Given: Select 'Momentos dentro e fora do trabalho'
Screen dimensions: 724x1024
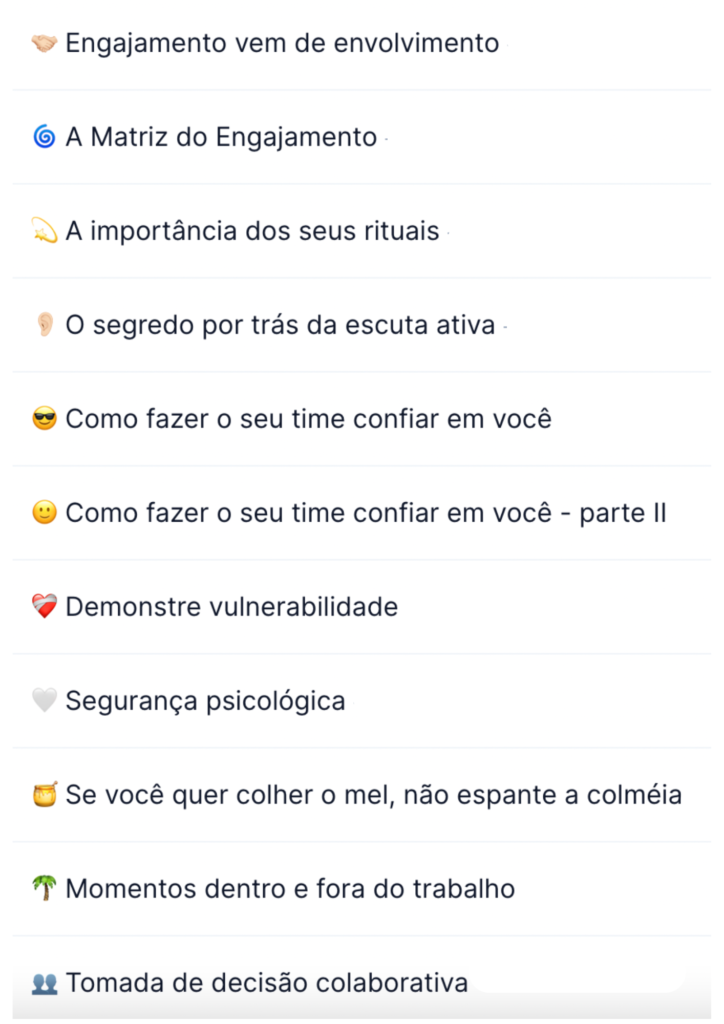Looking at the screenshot, I should (x=362, y=888).
